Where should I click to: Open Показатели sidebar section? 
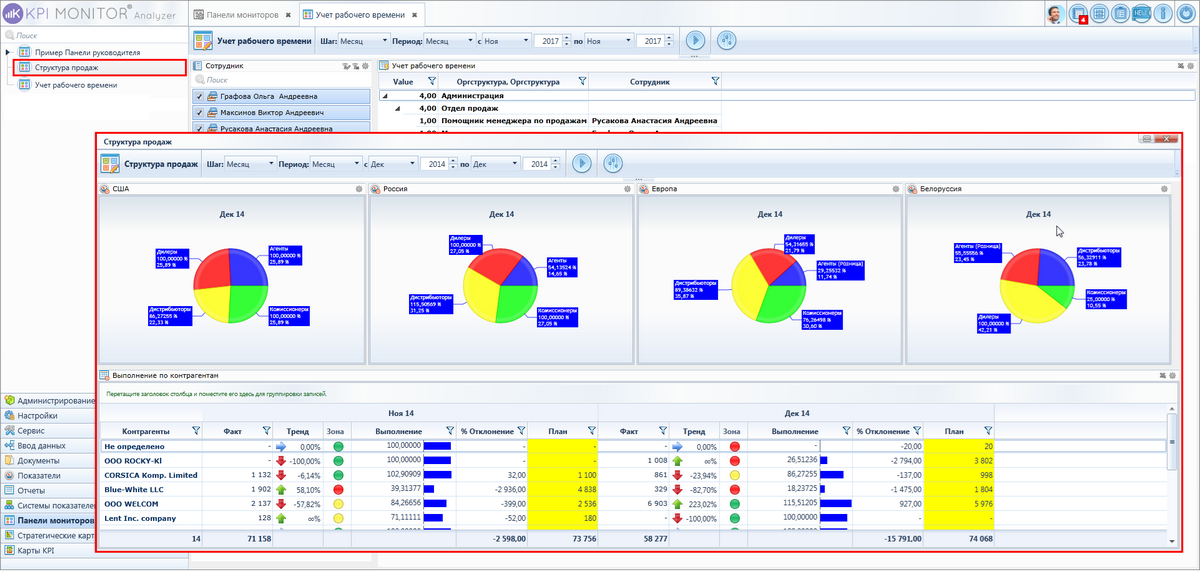click(x=48, y=476)
